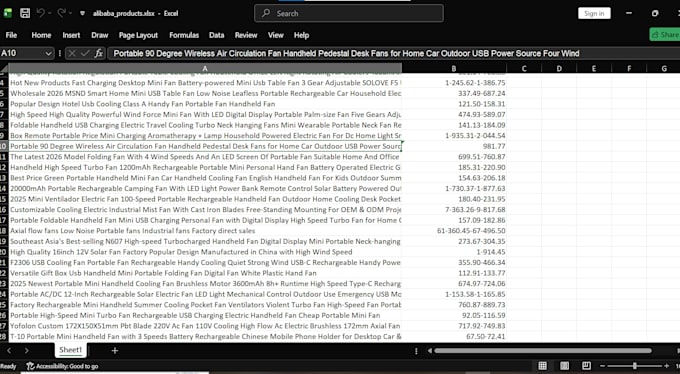This screenshot has width=680, height=374.
Task: Select cell with price 61-360.45-67-496.50
Action: (x=454, y=231)
